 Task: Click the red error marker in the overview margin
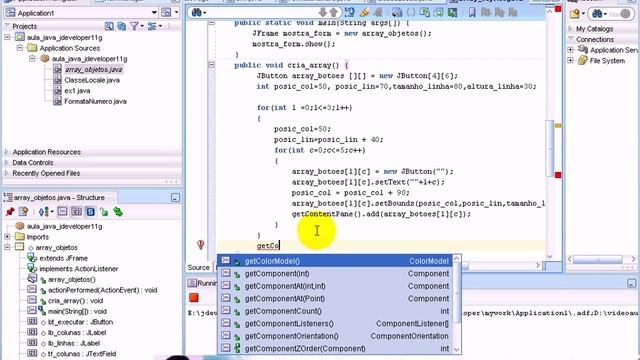click(558, 175)
